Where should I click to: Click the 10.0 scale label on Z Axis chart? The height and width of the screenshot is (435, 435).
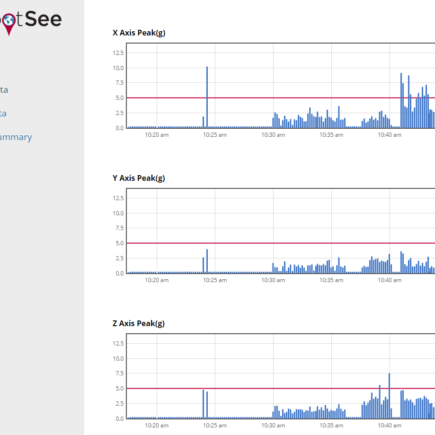(118, 359)
